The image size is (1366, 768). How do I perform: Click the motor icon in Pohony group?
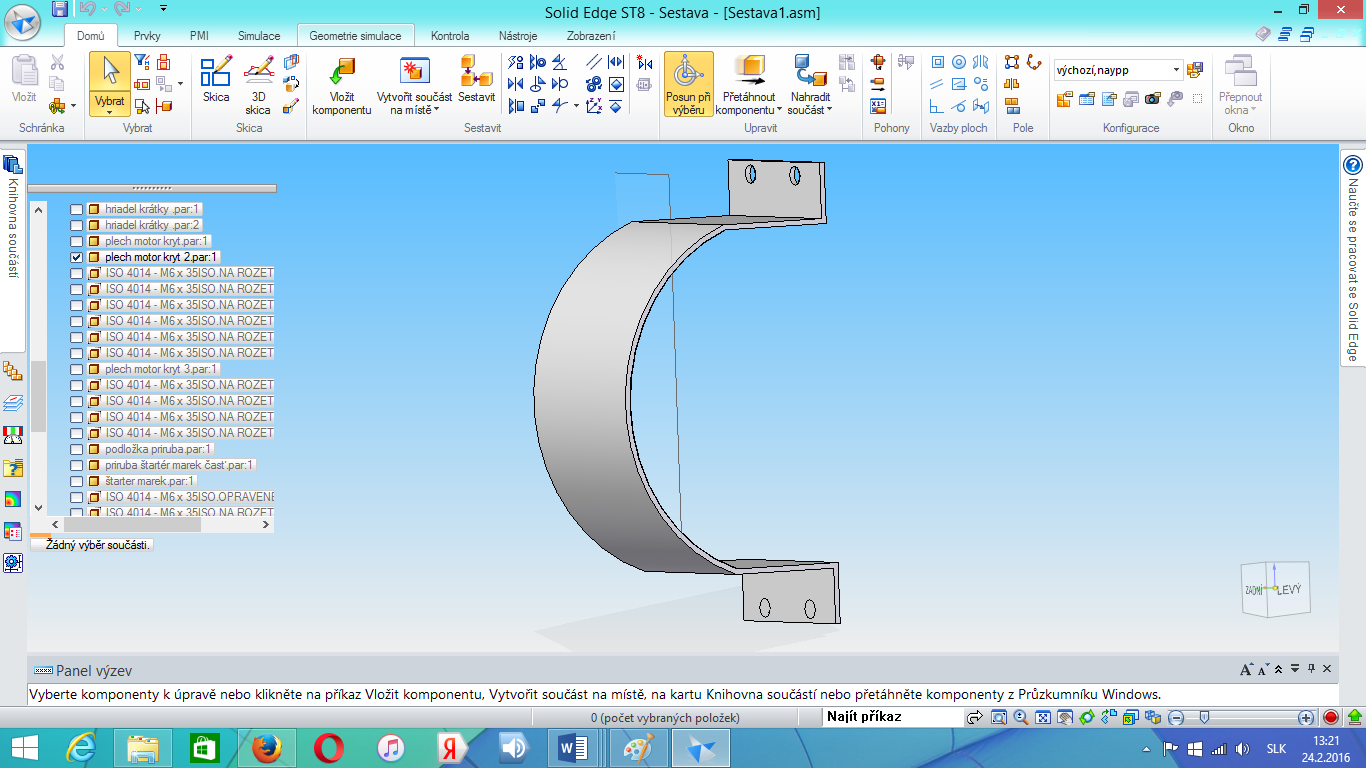pos(879,62)
